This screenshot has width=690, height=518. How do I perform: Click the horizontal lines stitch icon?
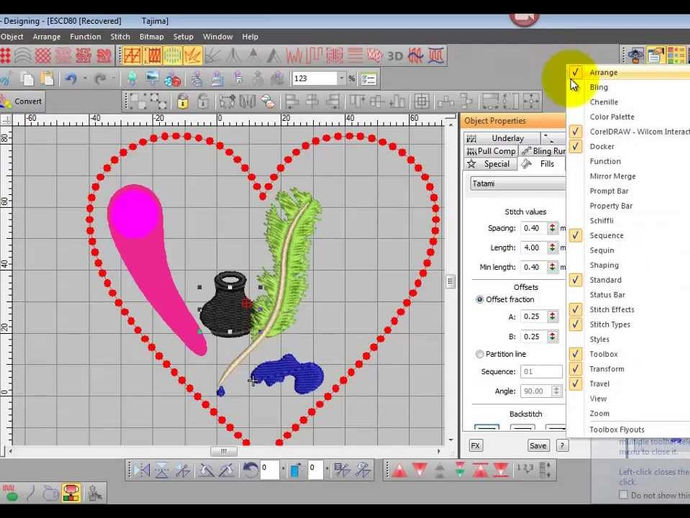pyautogui.click(x=355, y=56)
